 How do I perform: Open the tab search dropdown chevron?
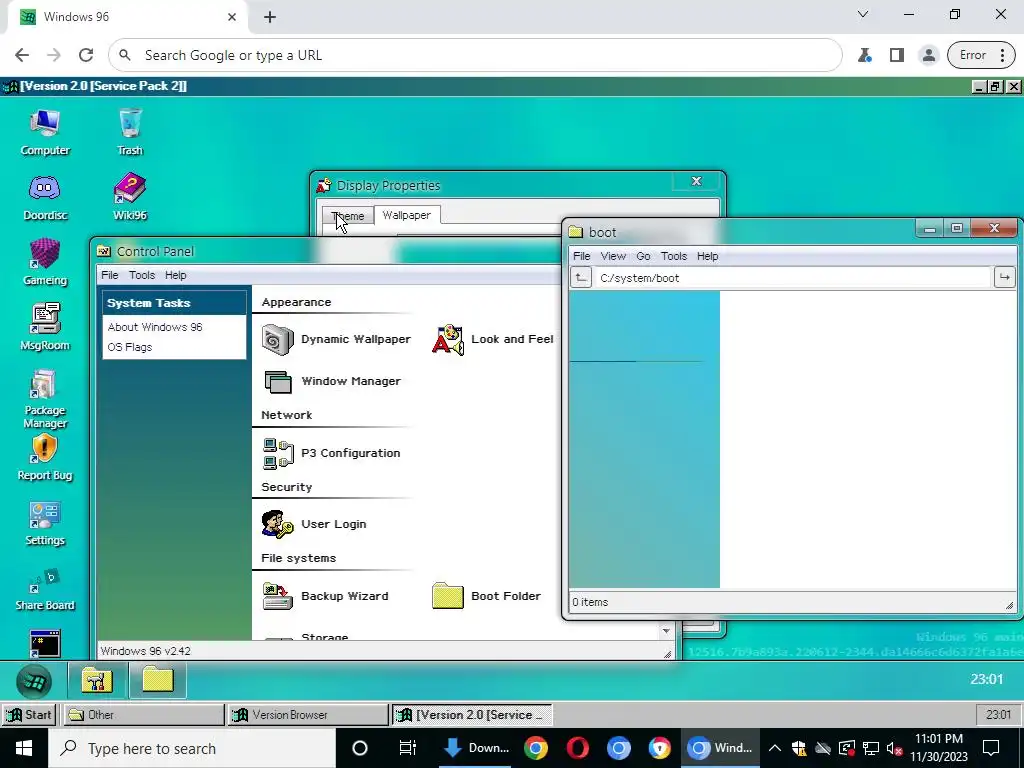[x=863, y=14]
